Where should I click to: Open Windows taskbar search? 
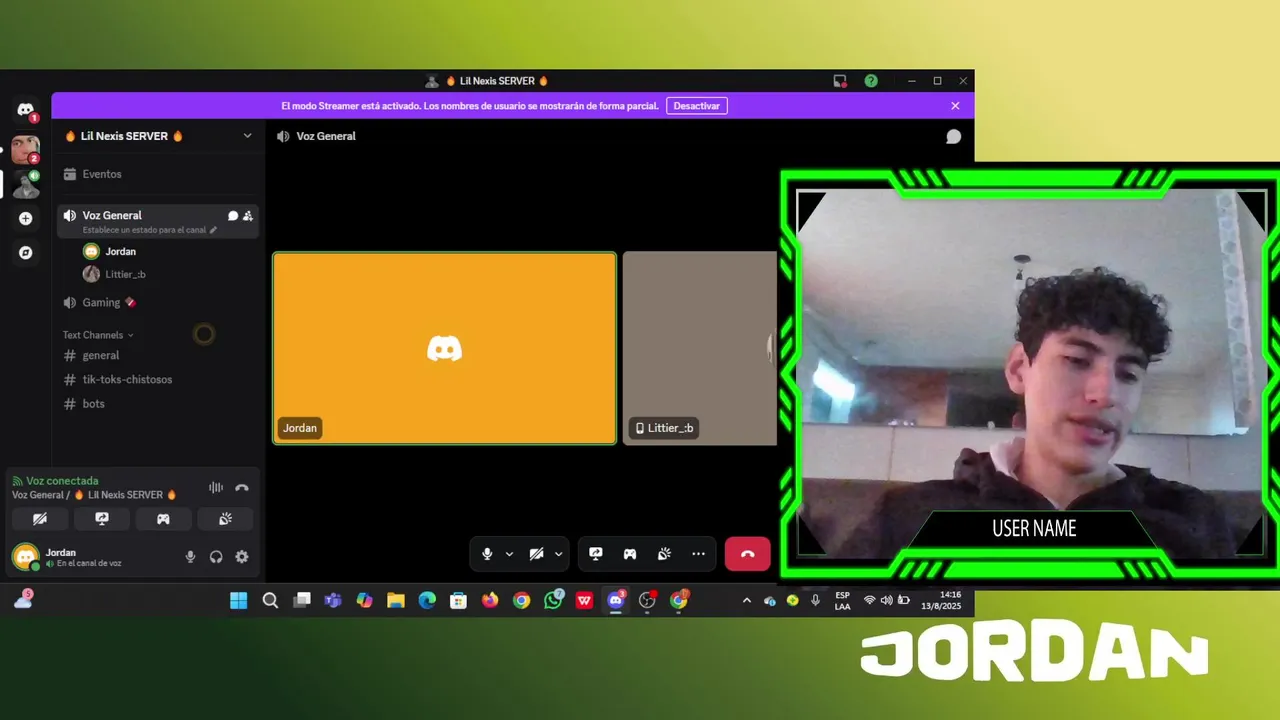[x=270, y=600]
